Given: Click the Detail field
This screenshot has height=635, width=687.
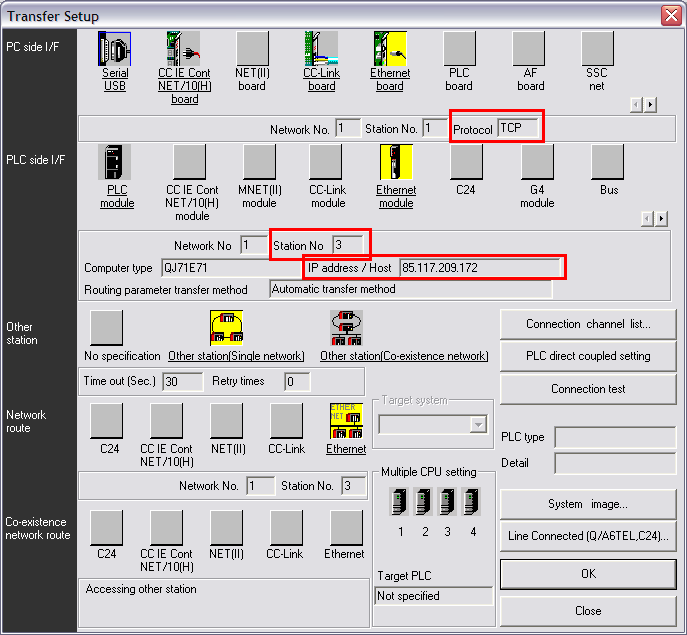Looking at the screenshot, I should click(x=615, y=463).
